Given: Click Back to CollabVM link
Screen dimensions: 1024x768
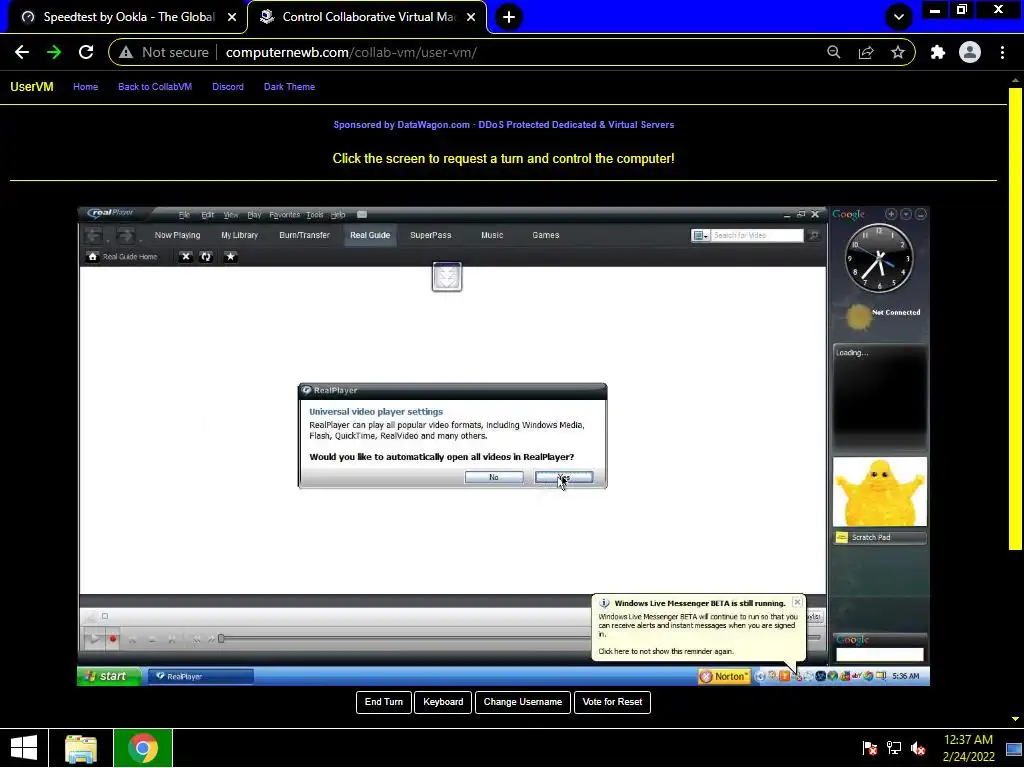Looking at the screenshot, I should click(155, 87).
